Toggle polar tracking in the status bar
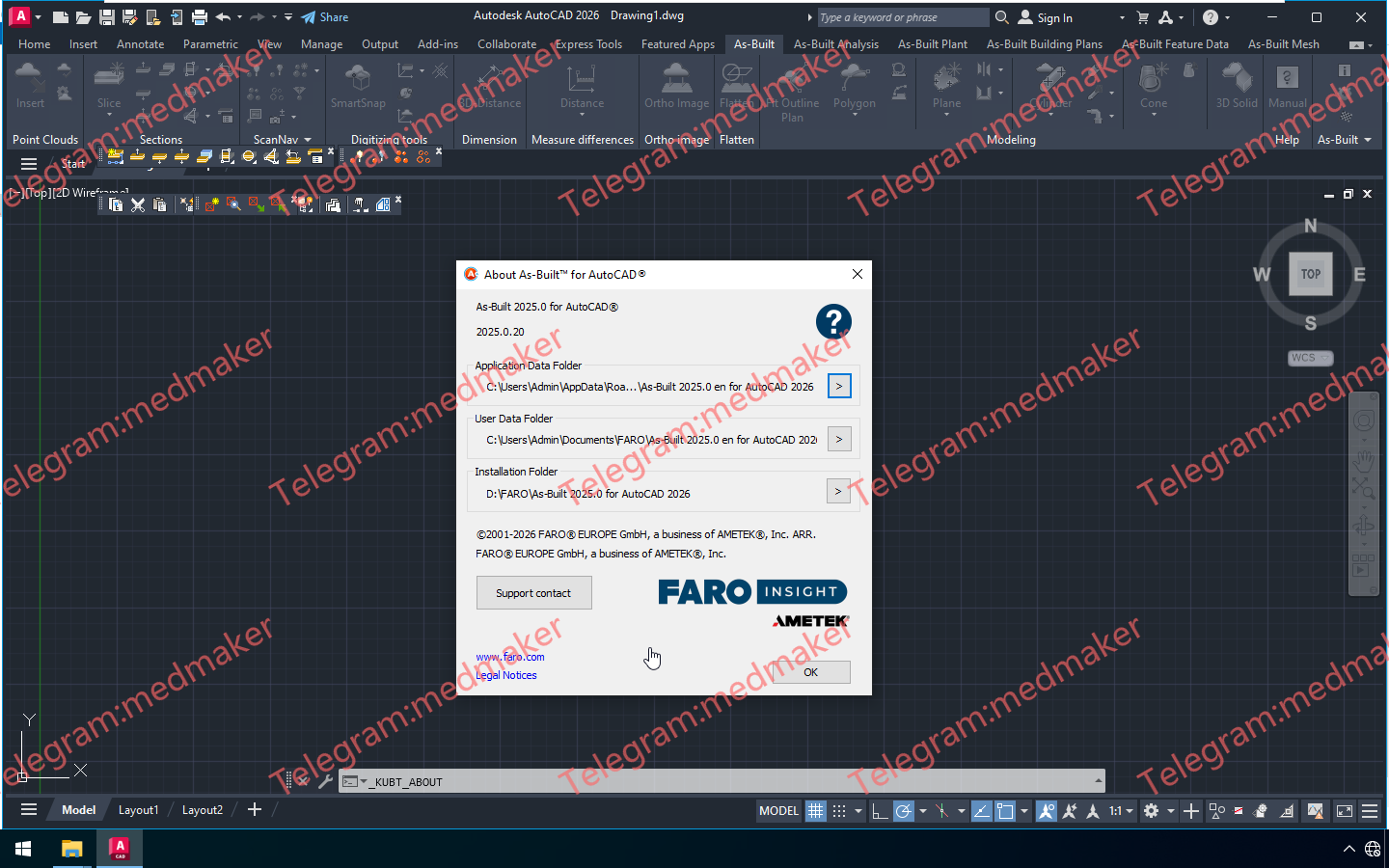Screen dimensions: 1389x868 [x=904, y=811]
